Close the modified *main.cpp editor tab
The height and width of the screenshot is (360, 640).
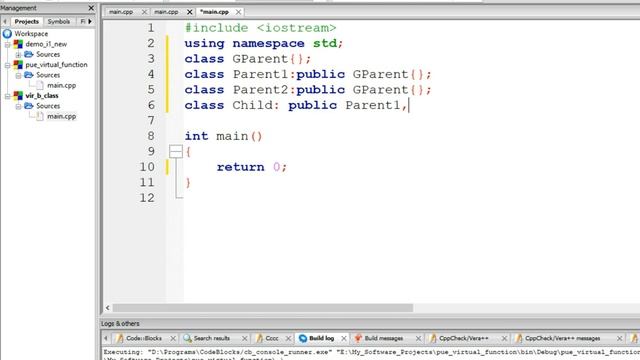[x=238, y=12]
